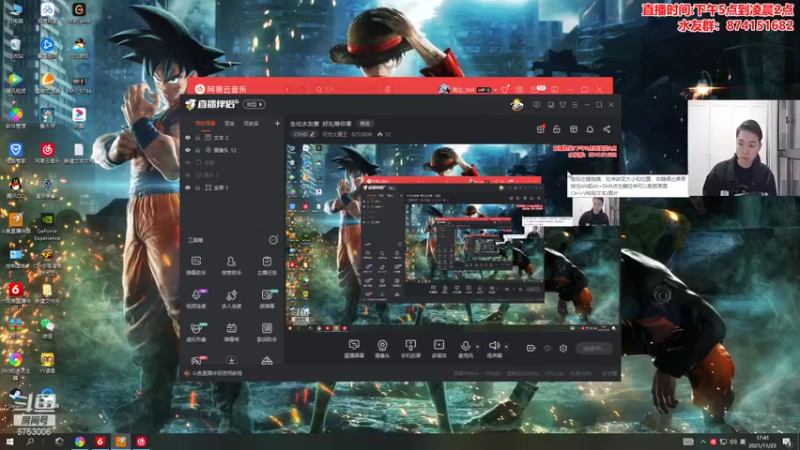Select the 全屏 1 source row
800x450 pixels.
(x=232, y=188)
